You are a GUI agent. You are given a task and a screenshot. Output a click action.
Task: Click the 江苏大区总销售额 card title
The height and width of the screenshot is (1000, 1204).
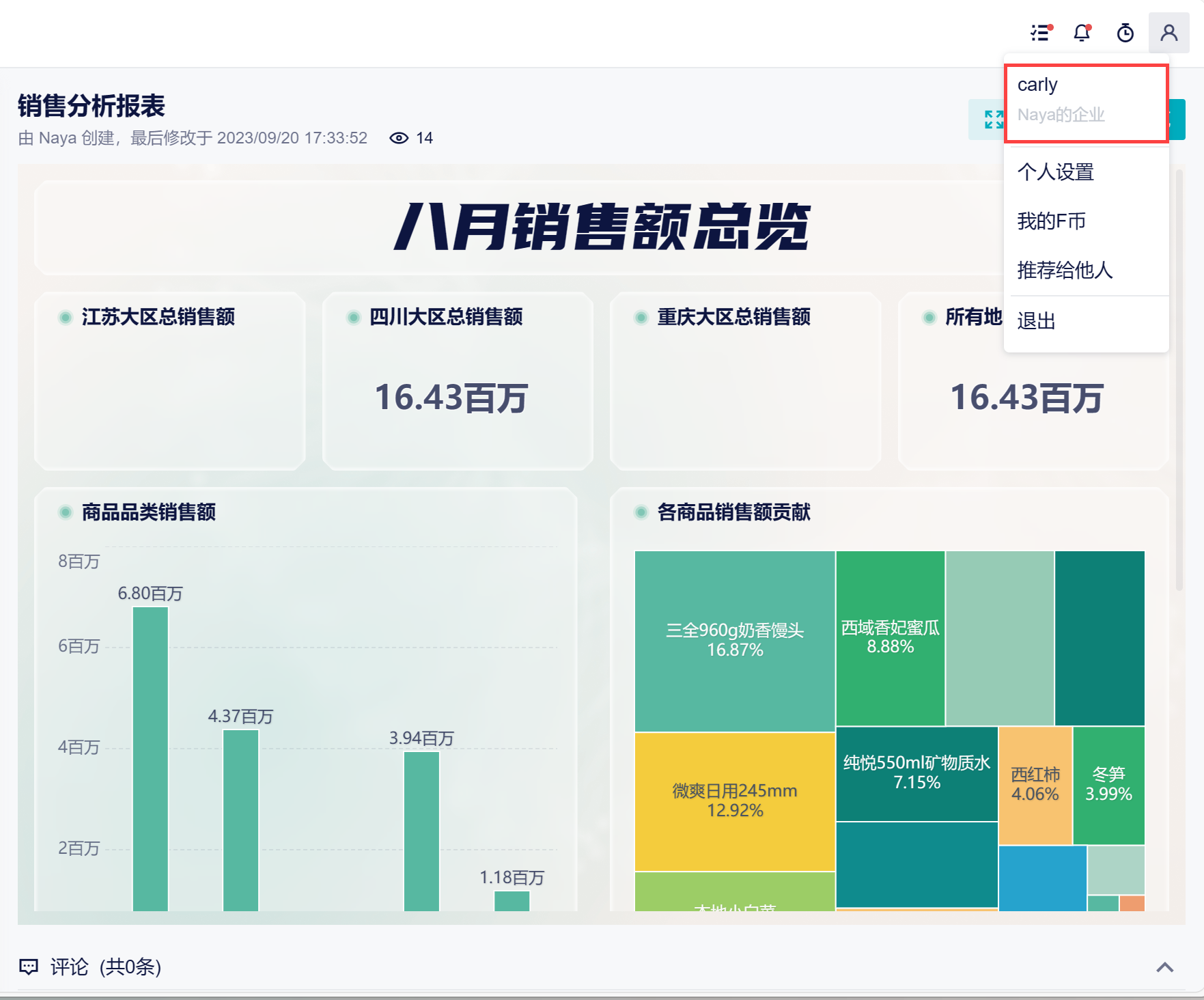pos(158,317)
